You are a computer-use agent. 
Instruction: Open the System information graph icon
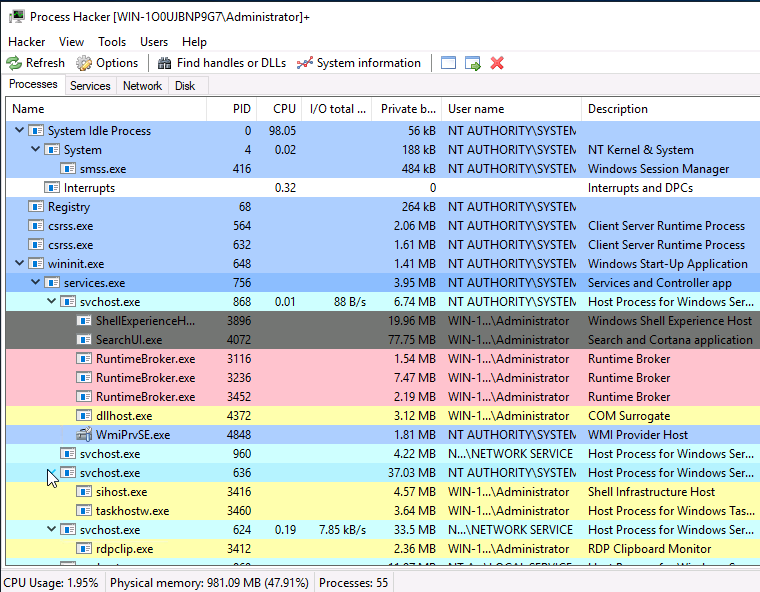pyautogui.click(x=304, y=63)
